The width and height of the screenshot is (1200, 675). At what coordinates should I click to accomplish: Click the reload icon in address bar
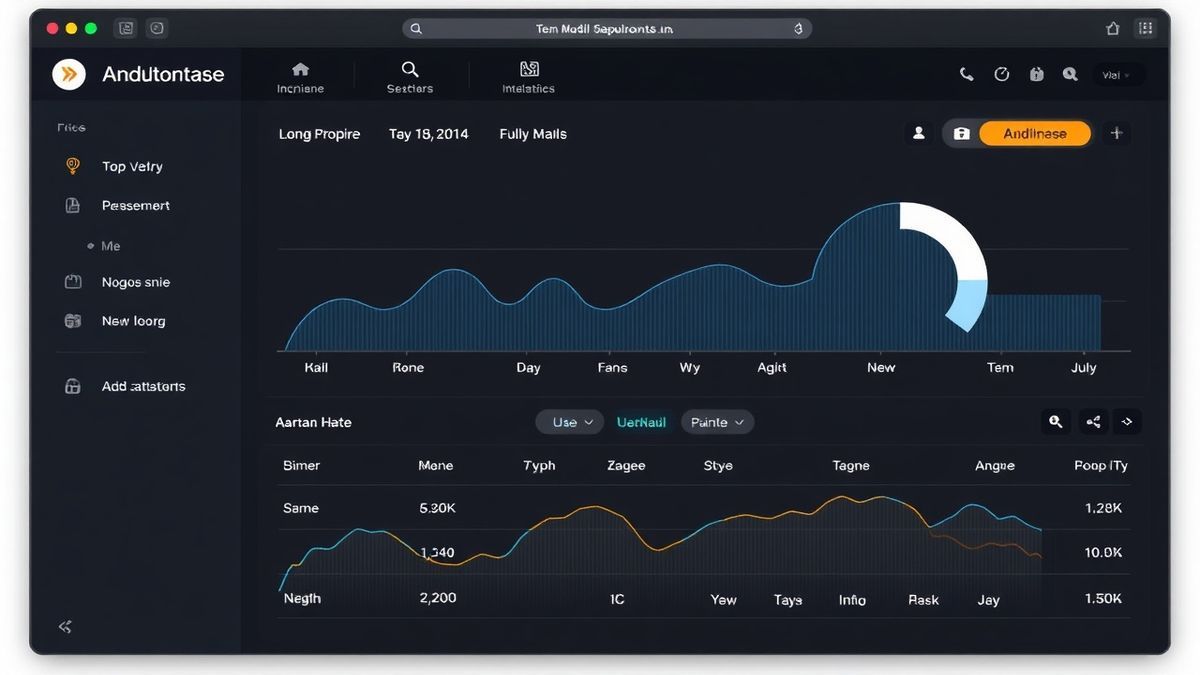point(798,29)
